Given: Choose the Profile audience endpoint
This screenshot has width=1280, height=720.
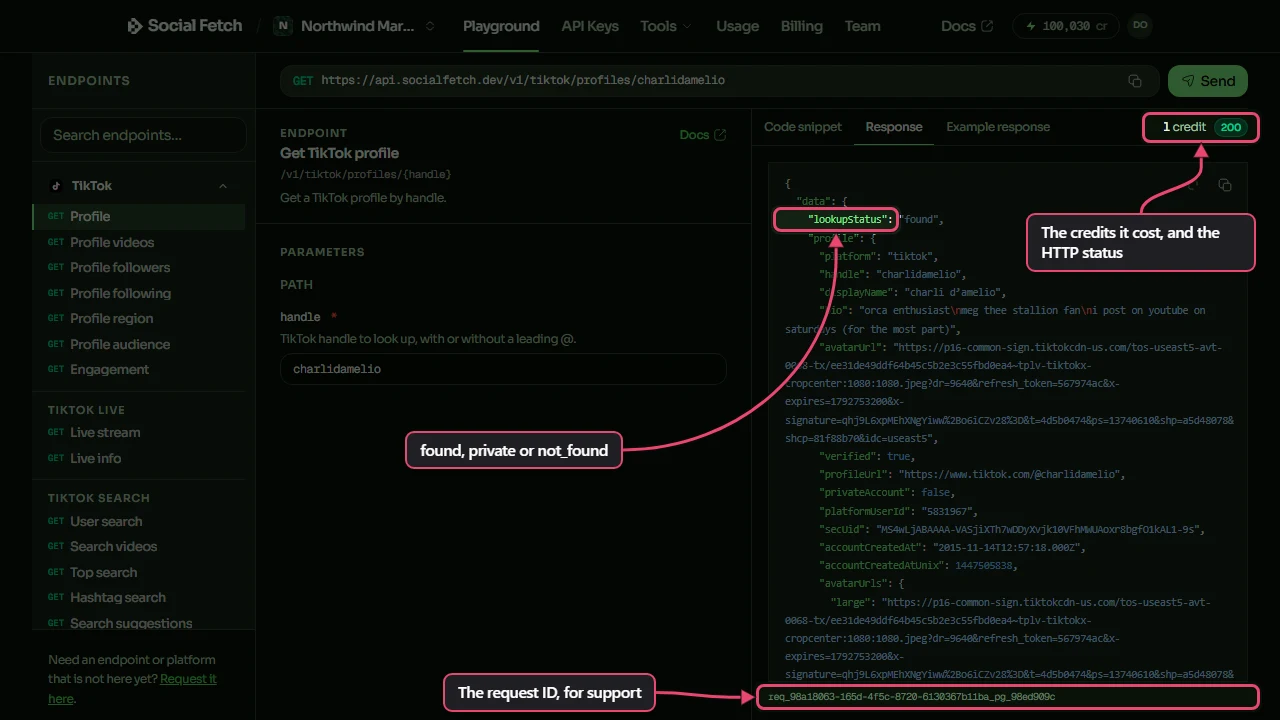Looking at the screenshot, I should [x=139, y=344].
